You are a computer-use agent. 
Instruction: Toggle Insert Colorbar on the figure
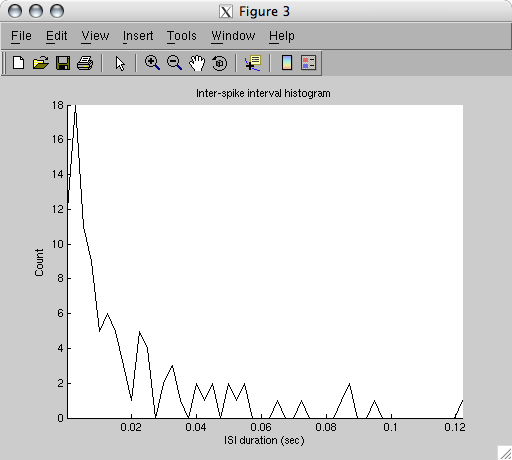tap(287, 63)
